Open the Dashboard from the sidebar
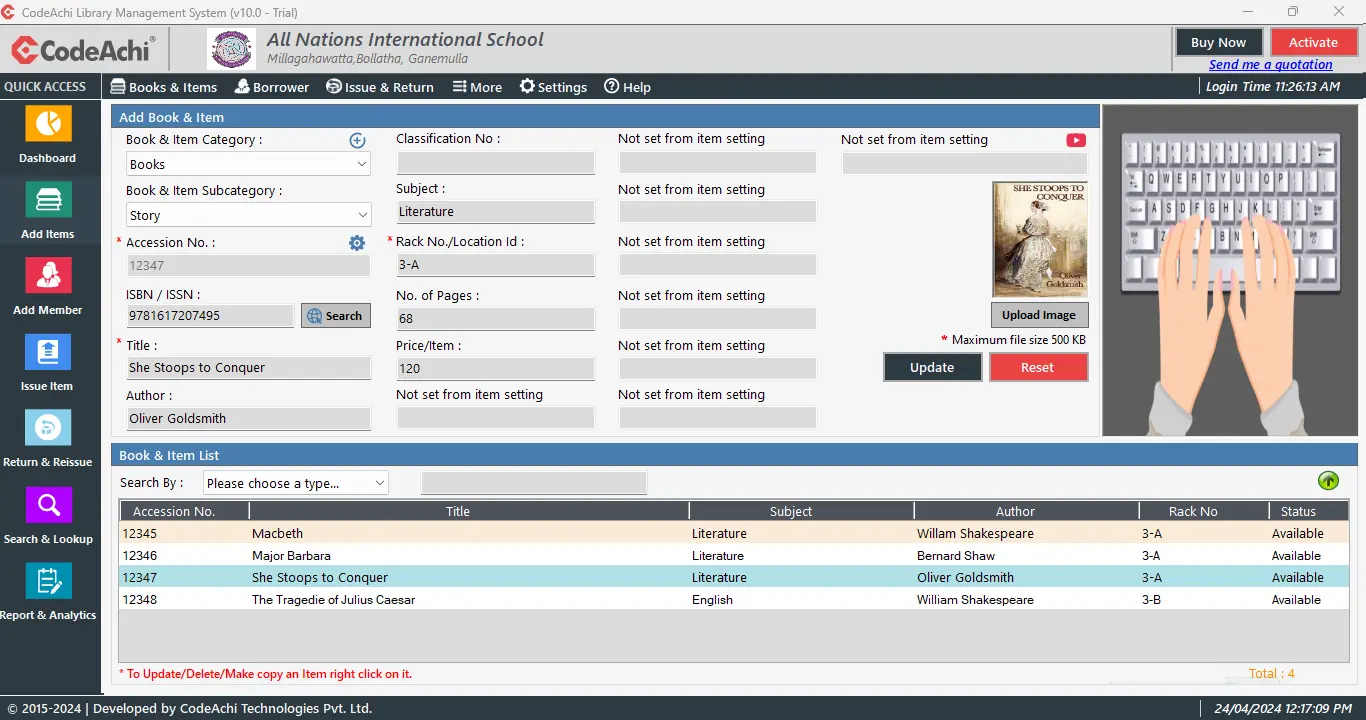The width and height of the screenshot is (1366, 720). tap(48, 125)
